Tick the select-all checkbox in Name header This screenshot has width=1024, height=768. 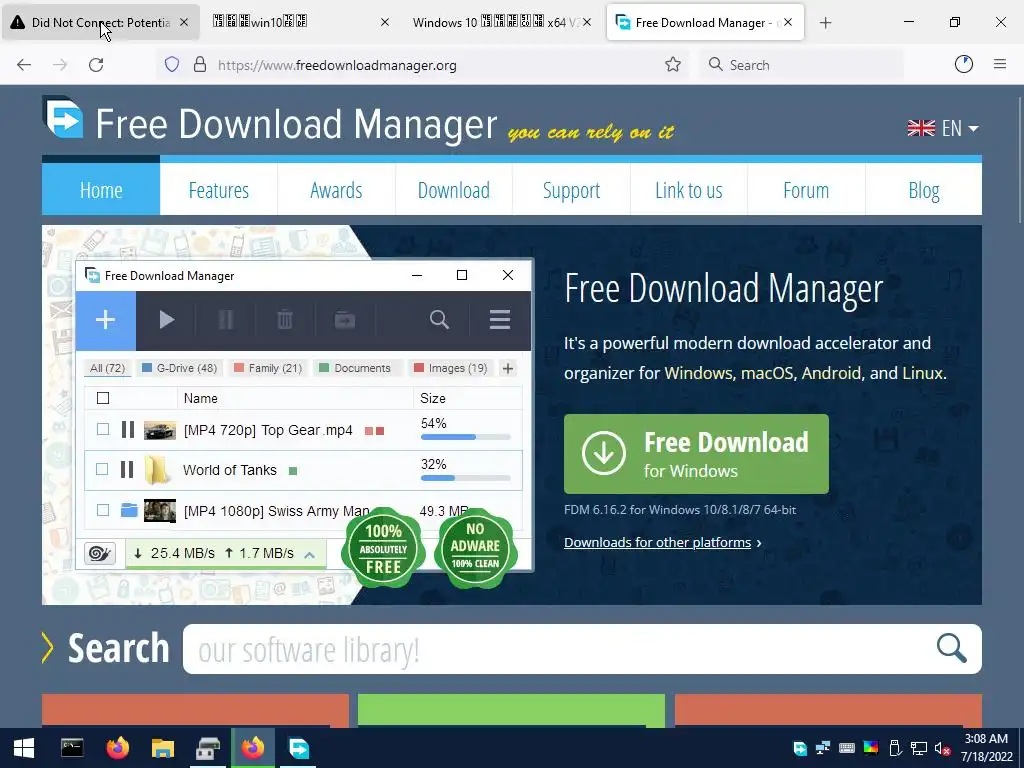pos(103,398)
